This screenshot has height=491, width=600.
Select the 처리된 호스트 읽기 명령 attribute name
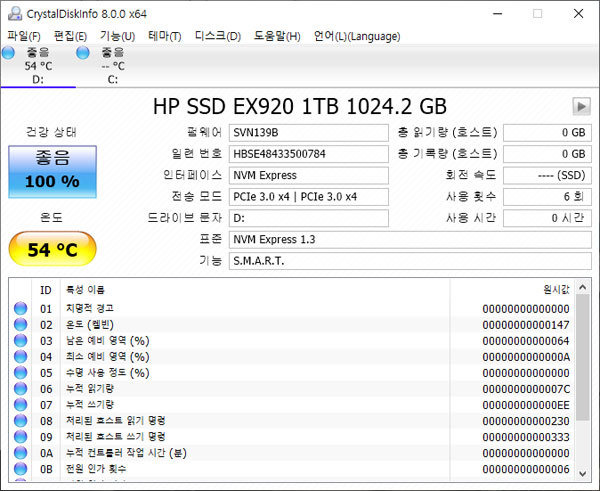116,421
